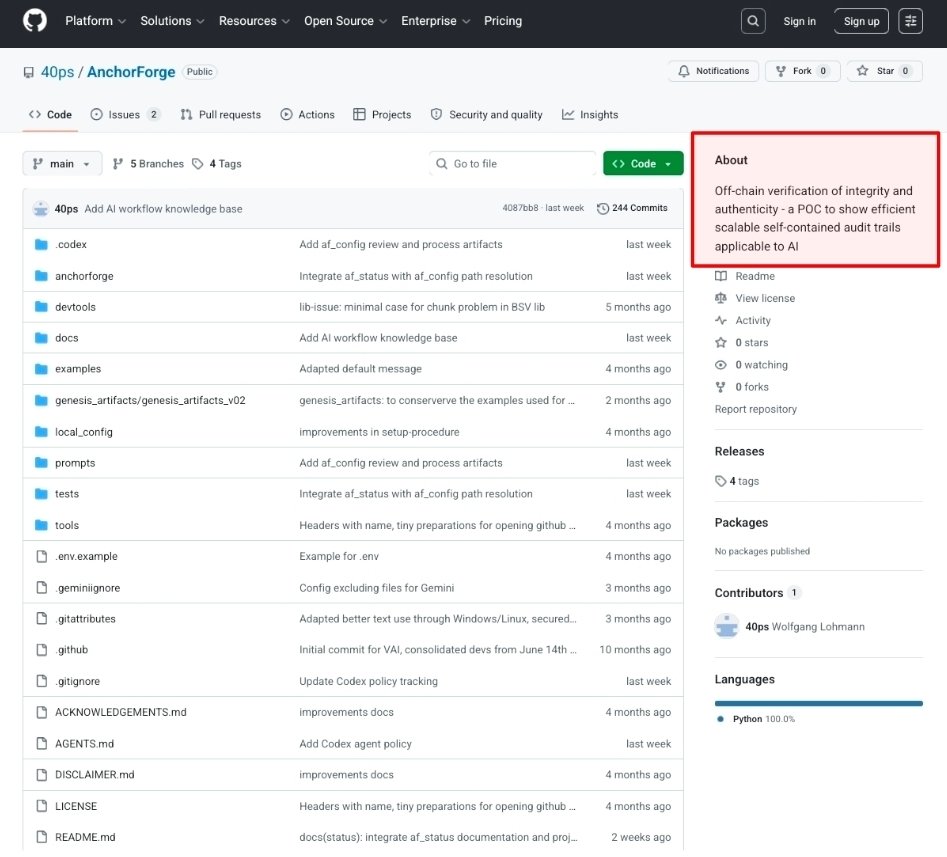Switch to the Projects tab
Screen dimensions: 947x857
tap(382, 115)
